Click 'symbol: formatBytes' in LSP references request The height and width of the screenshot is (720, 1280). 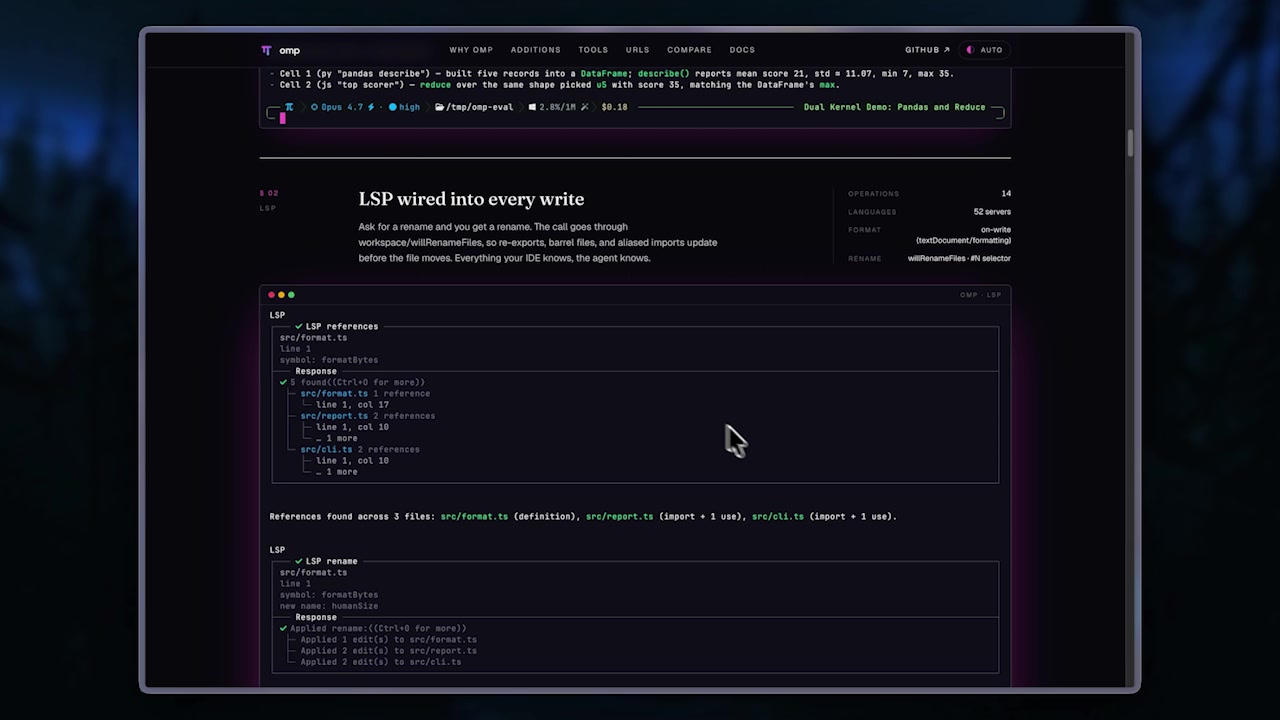pos(329,360)
